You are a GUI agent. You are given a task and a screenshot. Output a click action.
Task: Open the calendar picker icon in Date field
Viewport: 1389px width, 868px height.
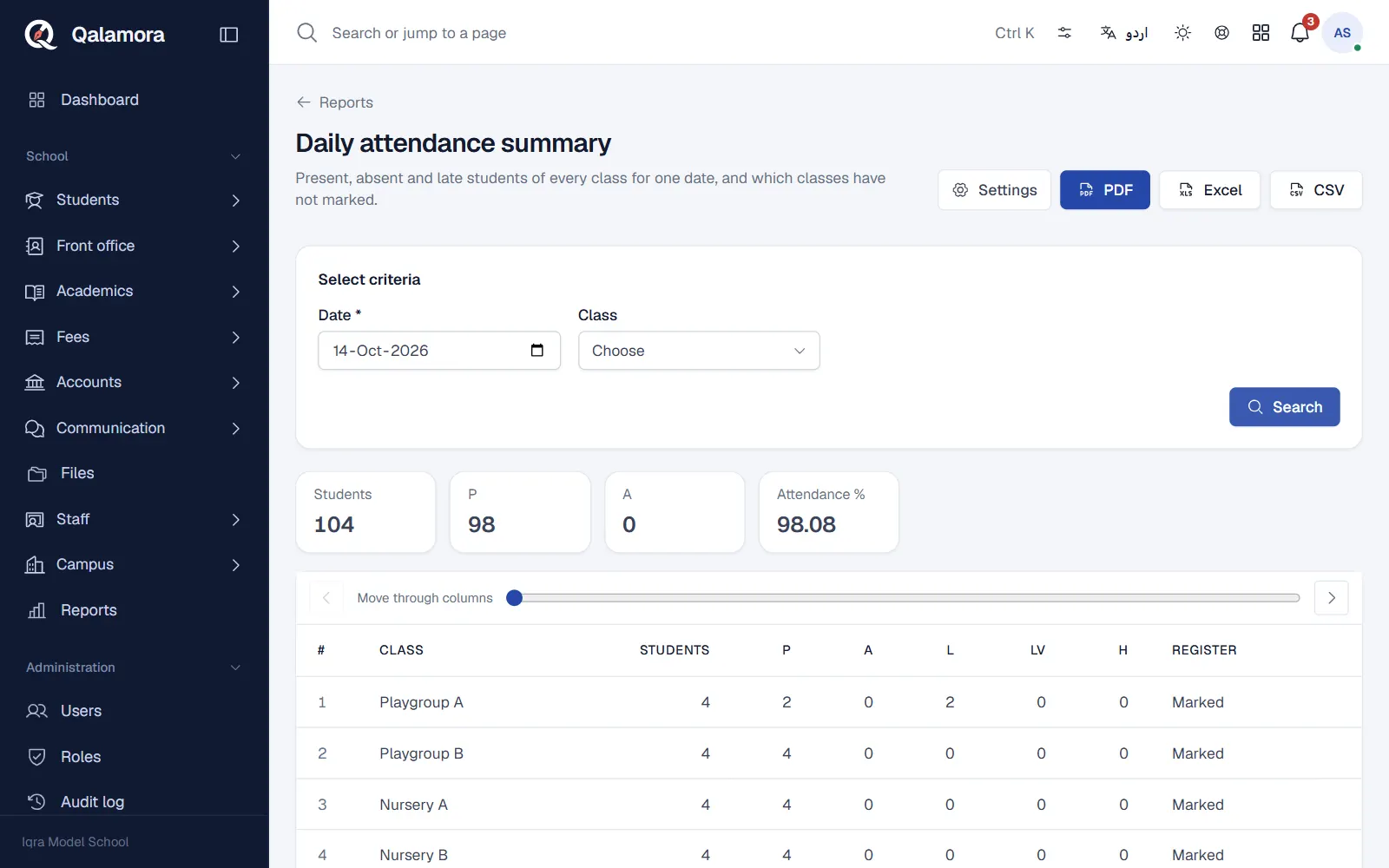click(537, 351)
